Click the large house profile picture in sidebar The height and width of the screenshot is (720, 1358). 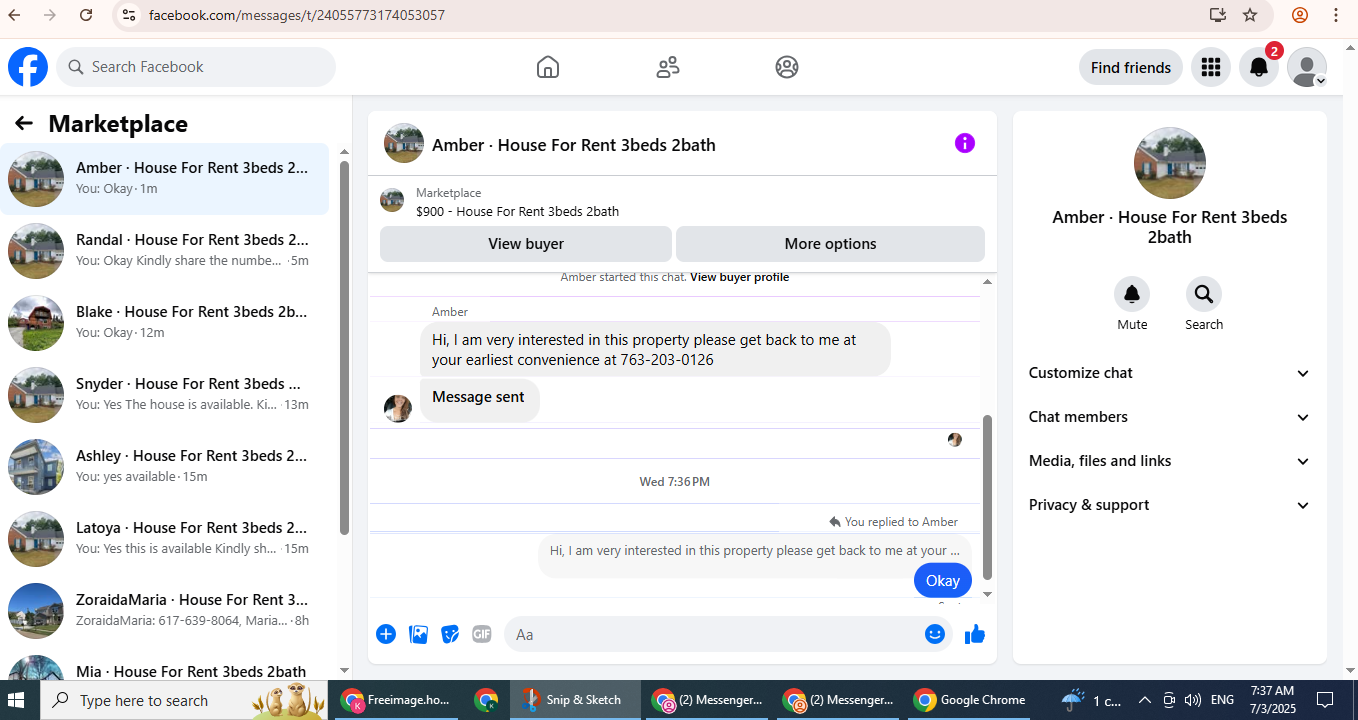pos(1170,163)
